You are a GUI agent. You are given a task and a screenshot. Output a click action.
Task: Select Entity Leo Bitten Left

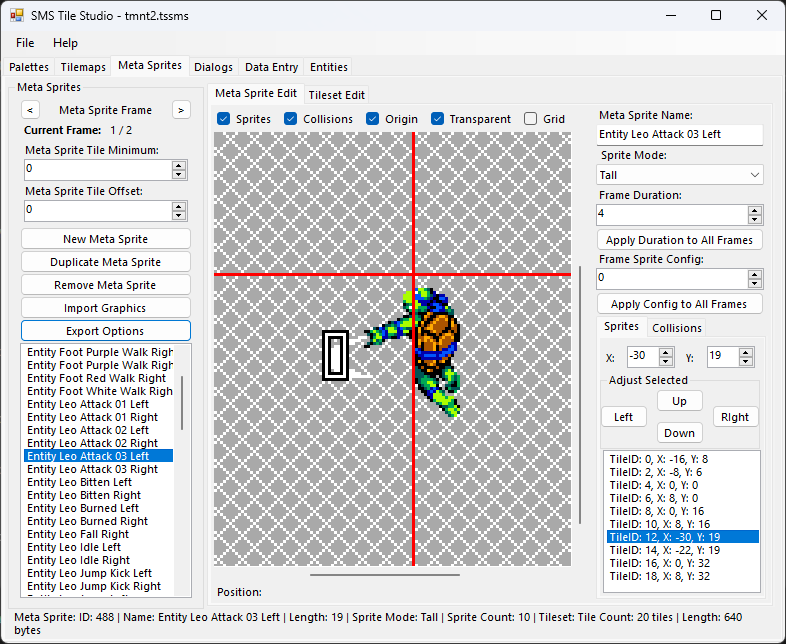point(98,482)
